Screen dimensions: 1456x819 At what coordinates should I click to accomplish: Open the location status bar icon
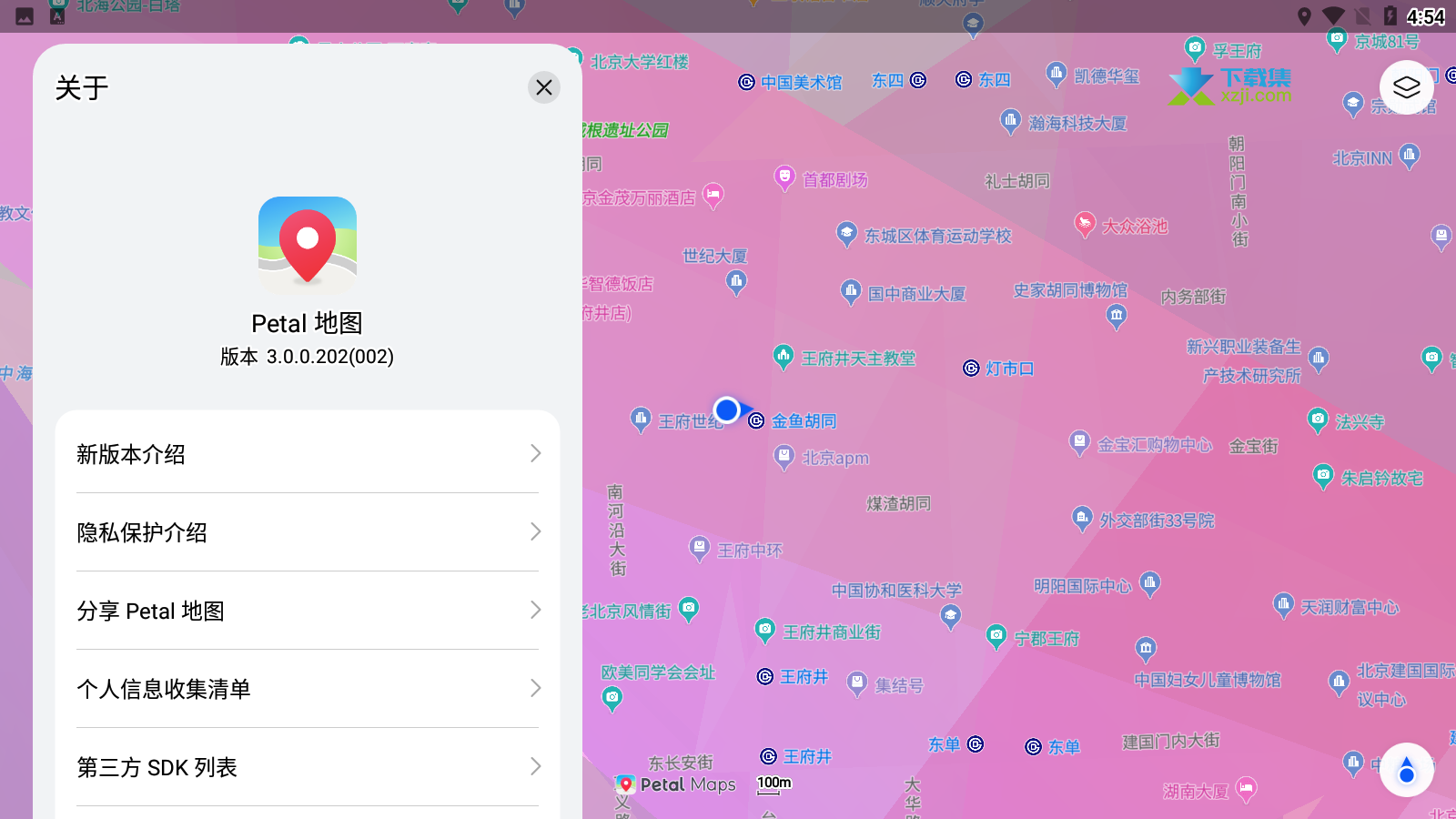[x=1304, y=16]
